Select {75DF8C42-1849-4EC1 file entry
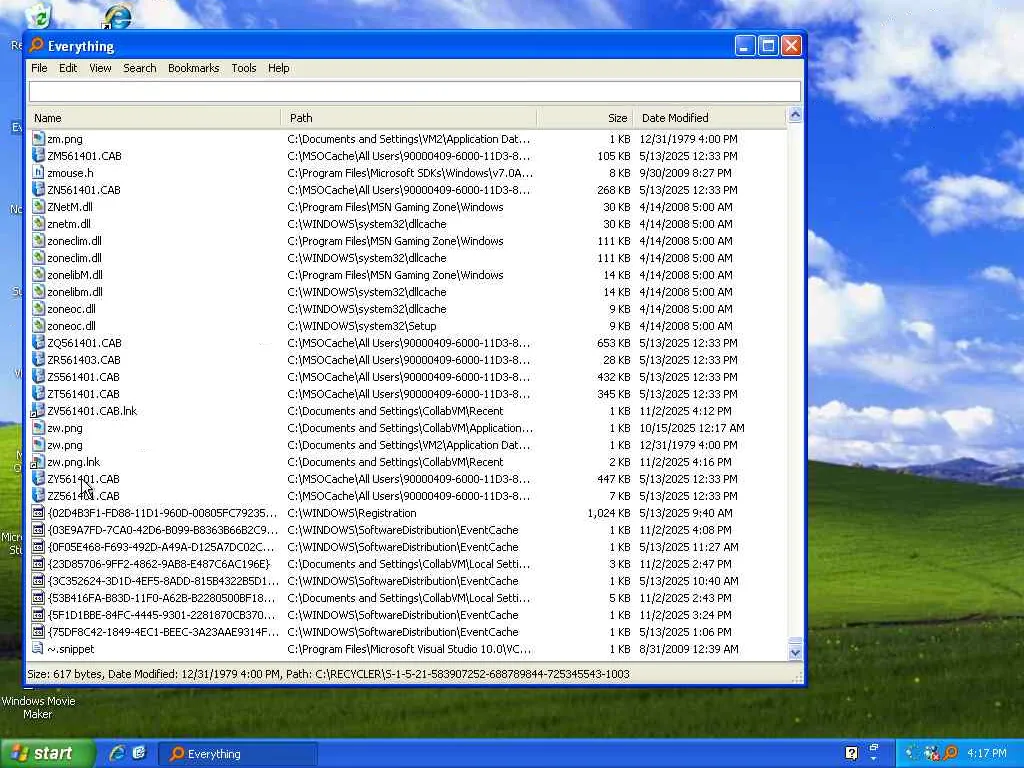 pyautogui.click(x=408, y=632)
